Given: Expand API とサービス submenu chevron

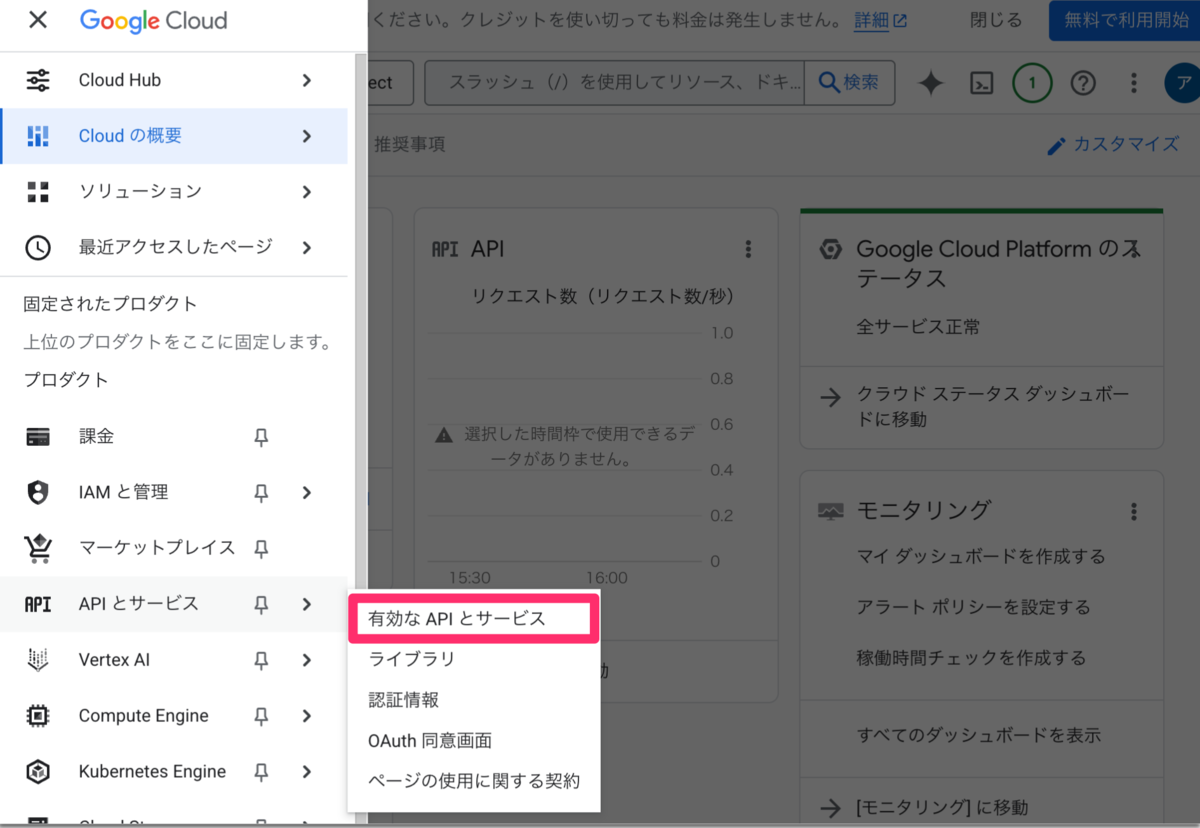Looking at the screenshot, I should click(x=307, y=604).
